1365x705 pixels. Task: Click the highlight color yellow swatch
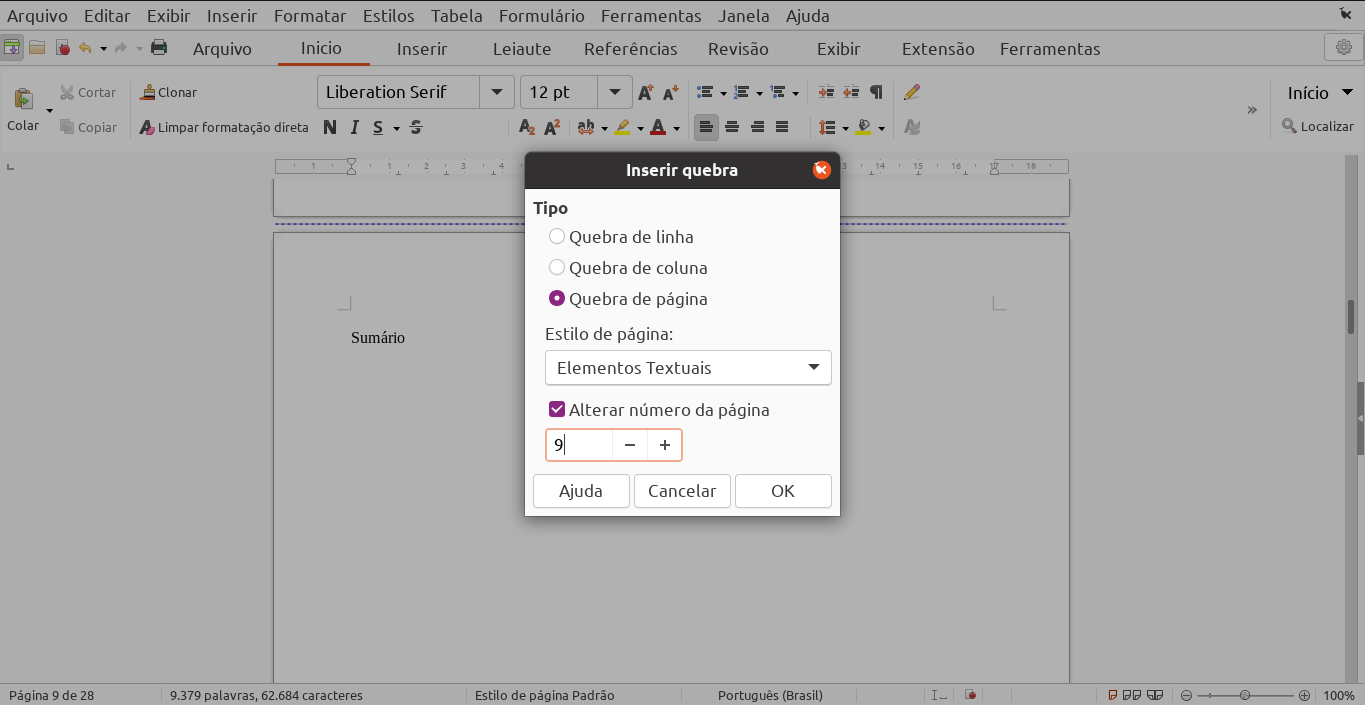pyautogui.click(x=622, y=127)
